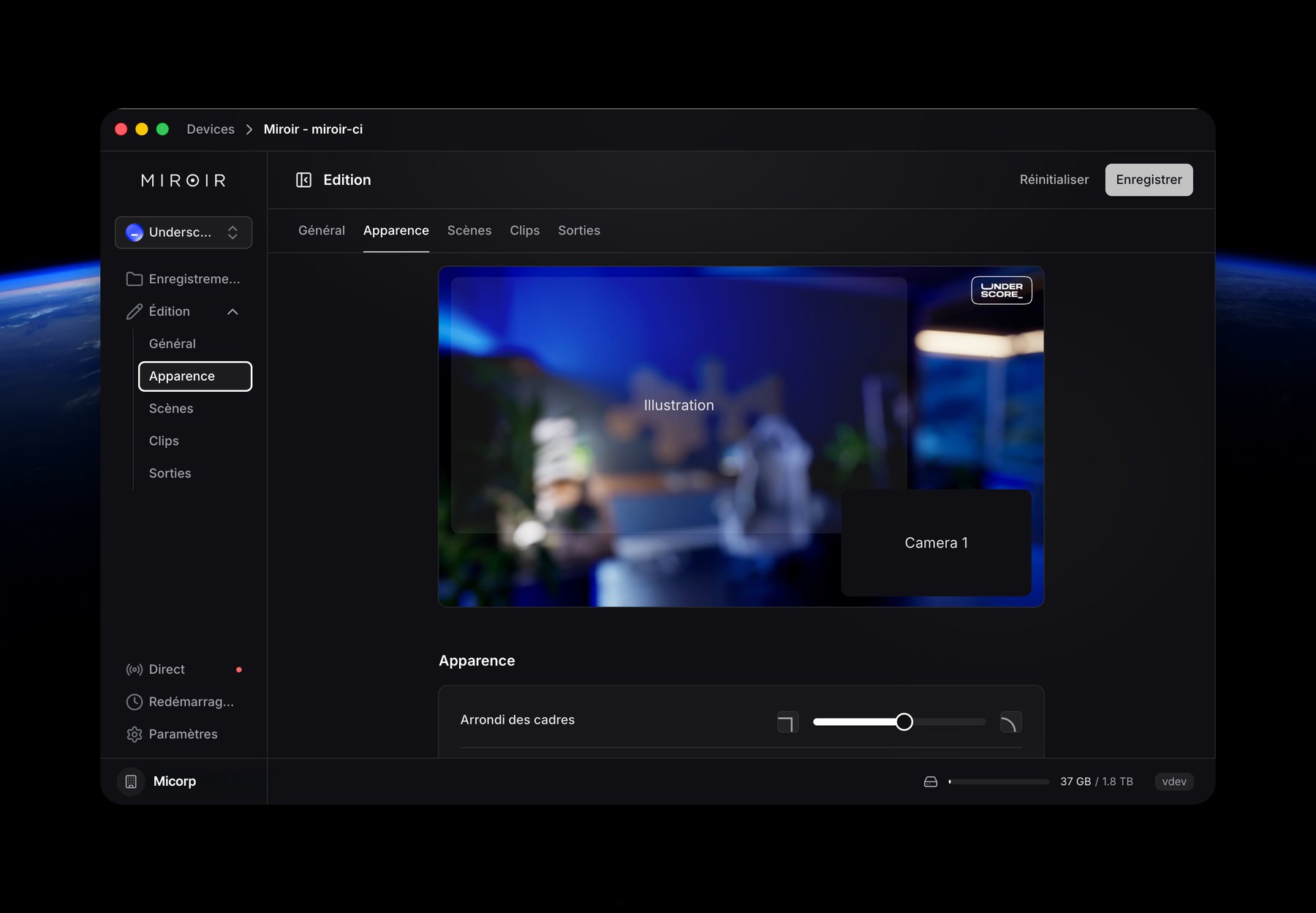This screenshot has height=913, width=1316.
Task: Open Paramètres via the gear icon
Action: pos(135,734)
